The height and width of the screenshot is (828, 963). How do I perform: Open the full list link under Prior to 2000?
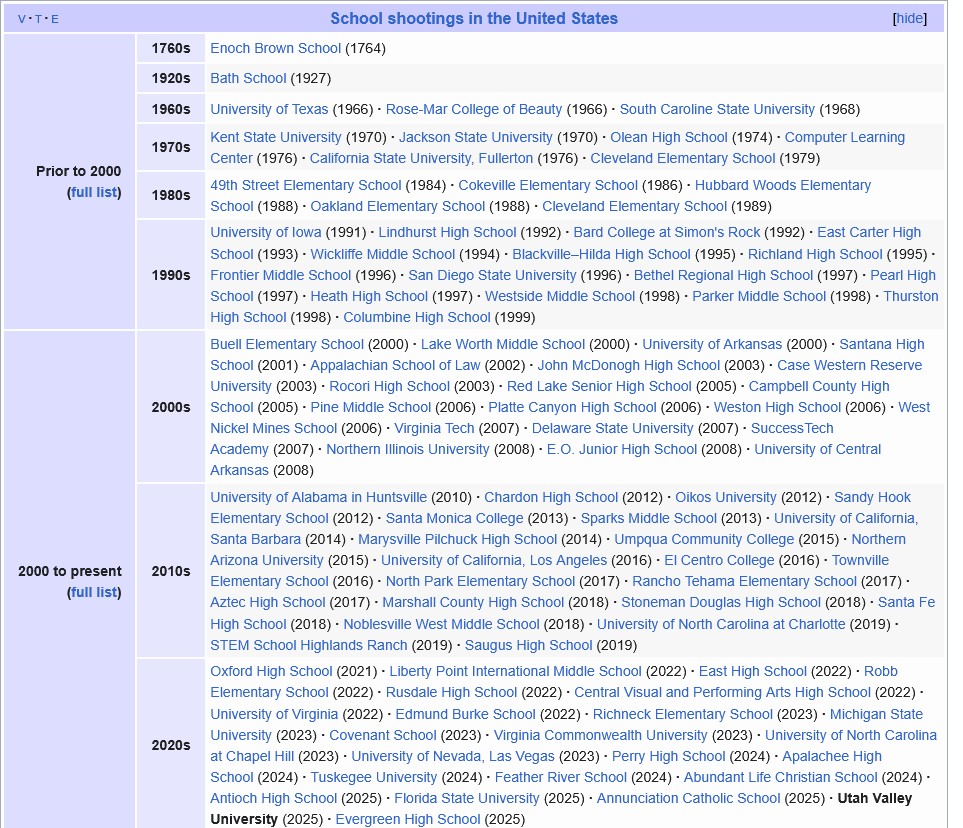94,192
